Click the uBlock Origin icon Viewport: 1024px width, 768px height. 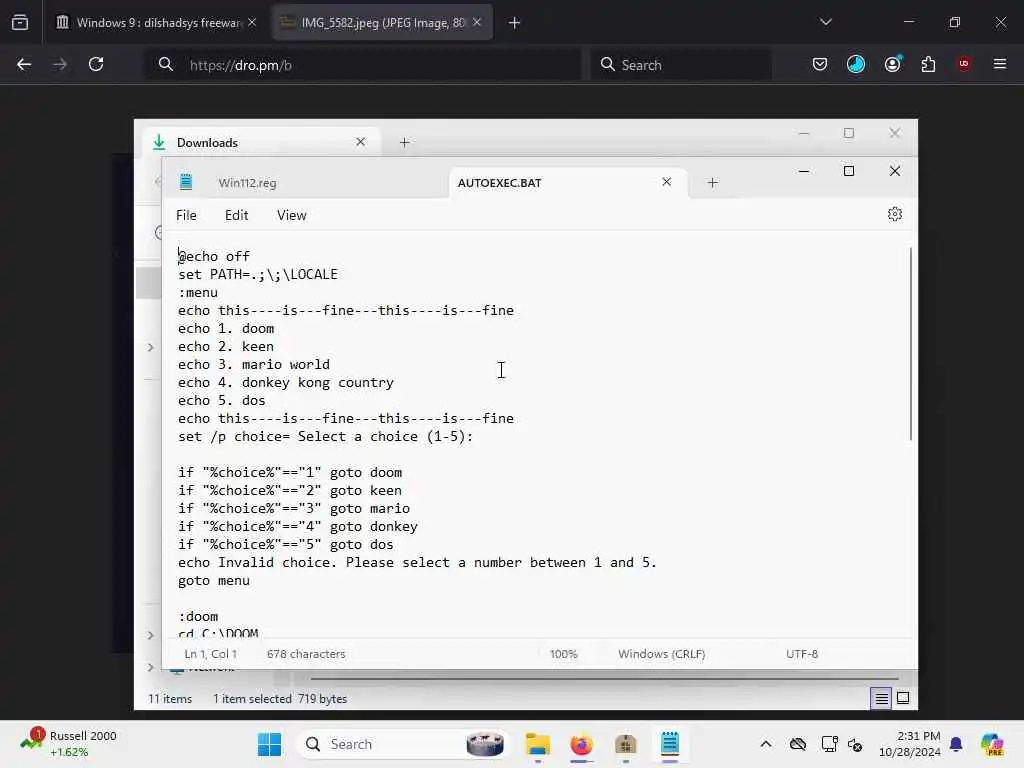964,64
